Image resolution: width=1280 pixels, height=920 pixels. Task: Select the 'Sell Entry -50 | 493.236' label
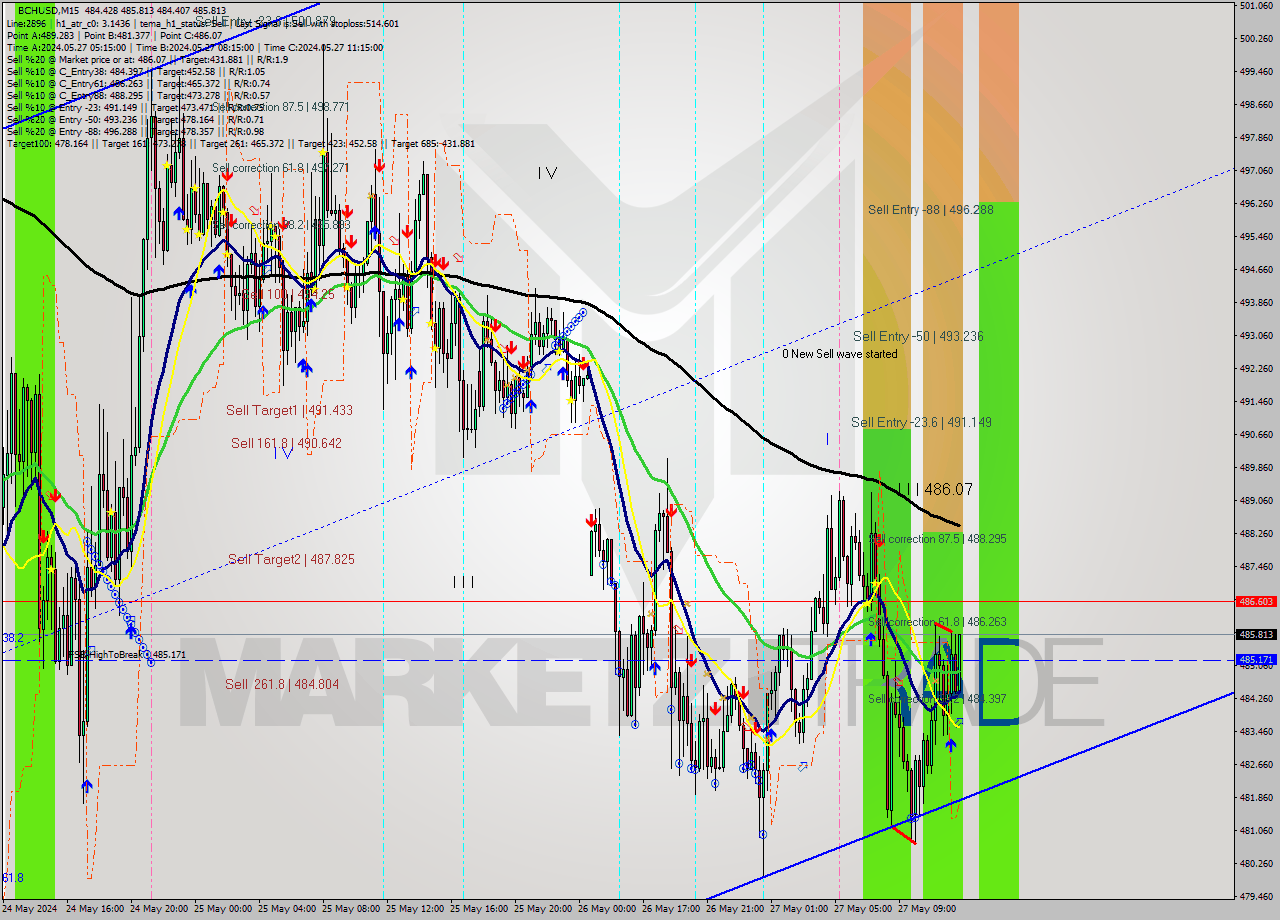918,337
